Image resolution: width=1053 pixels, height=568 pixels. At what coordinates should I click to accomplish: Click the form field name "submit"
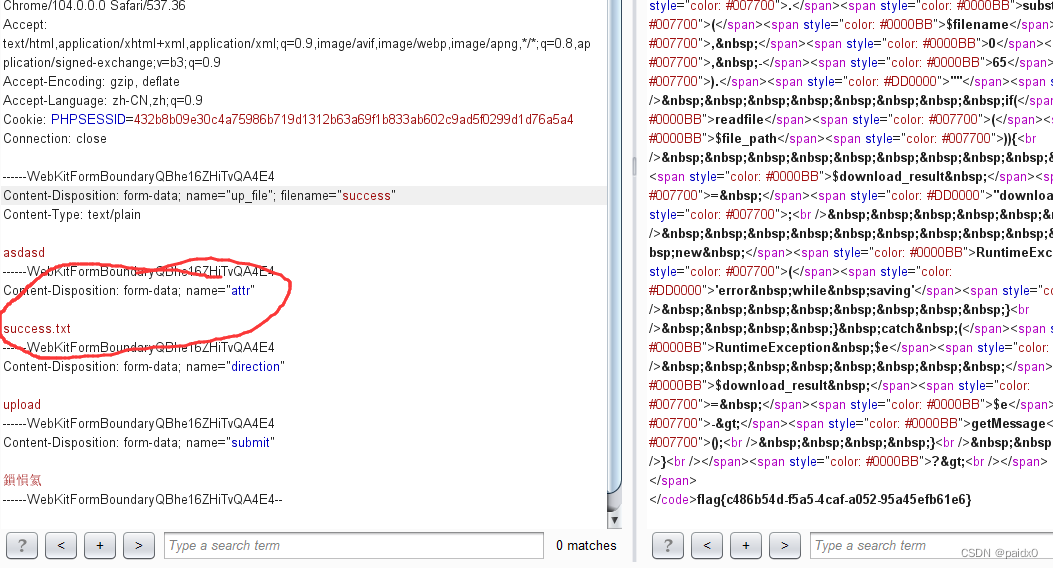tap(250, 442)
